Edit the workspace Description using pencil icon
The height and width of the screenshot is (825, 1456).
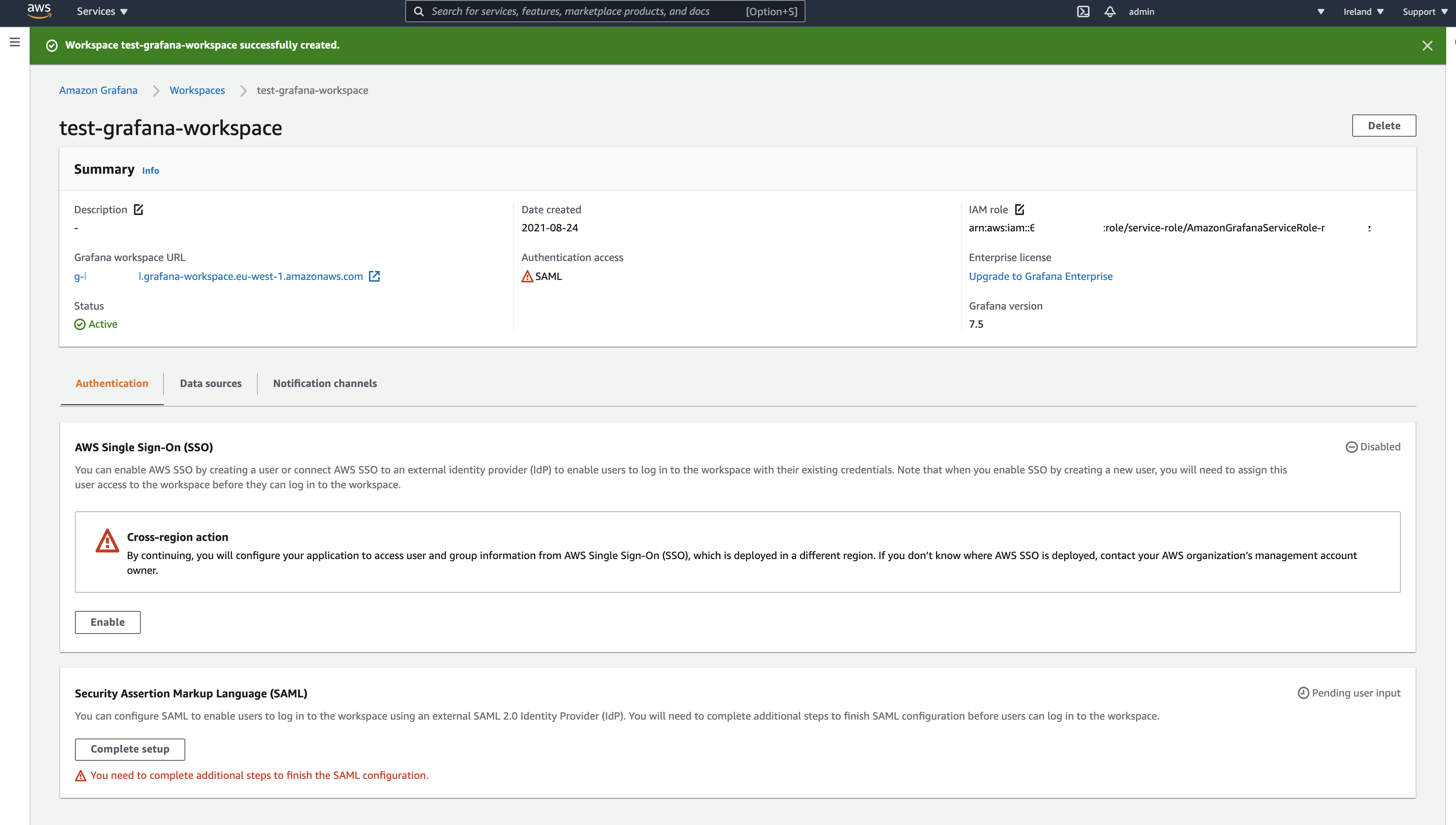coord(139,209)
